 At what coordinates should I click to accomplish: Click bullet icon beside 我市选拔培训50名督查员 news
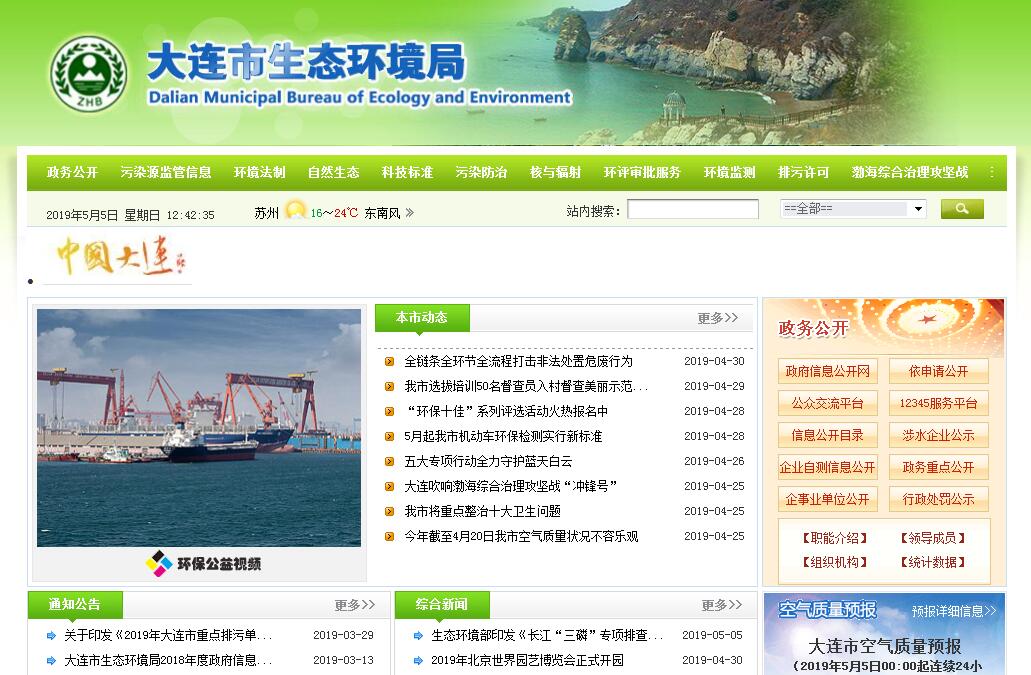[389, 386]
